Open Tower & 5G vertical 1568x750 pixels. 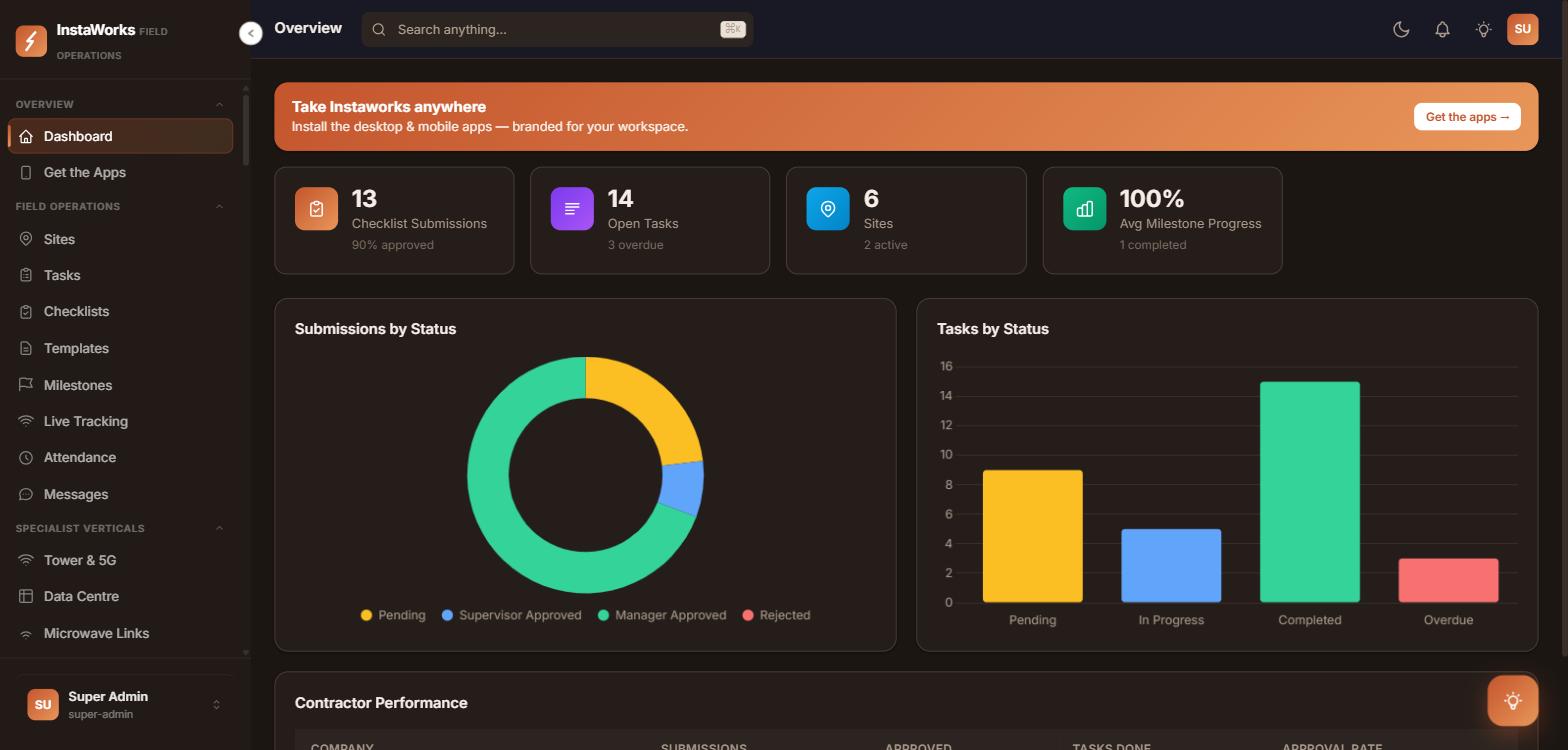[121, 560]
